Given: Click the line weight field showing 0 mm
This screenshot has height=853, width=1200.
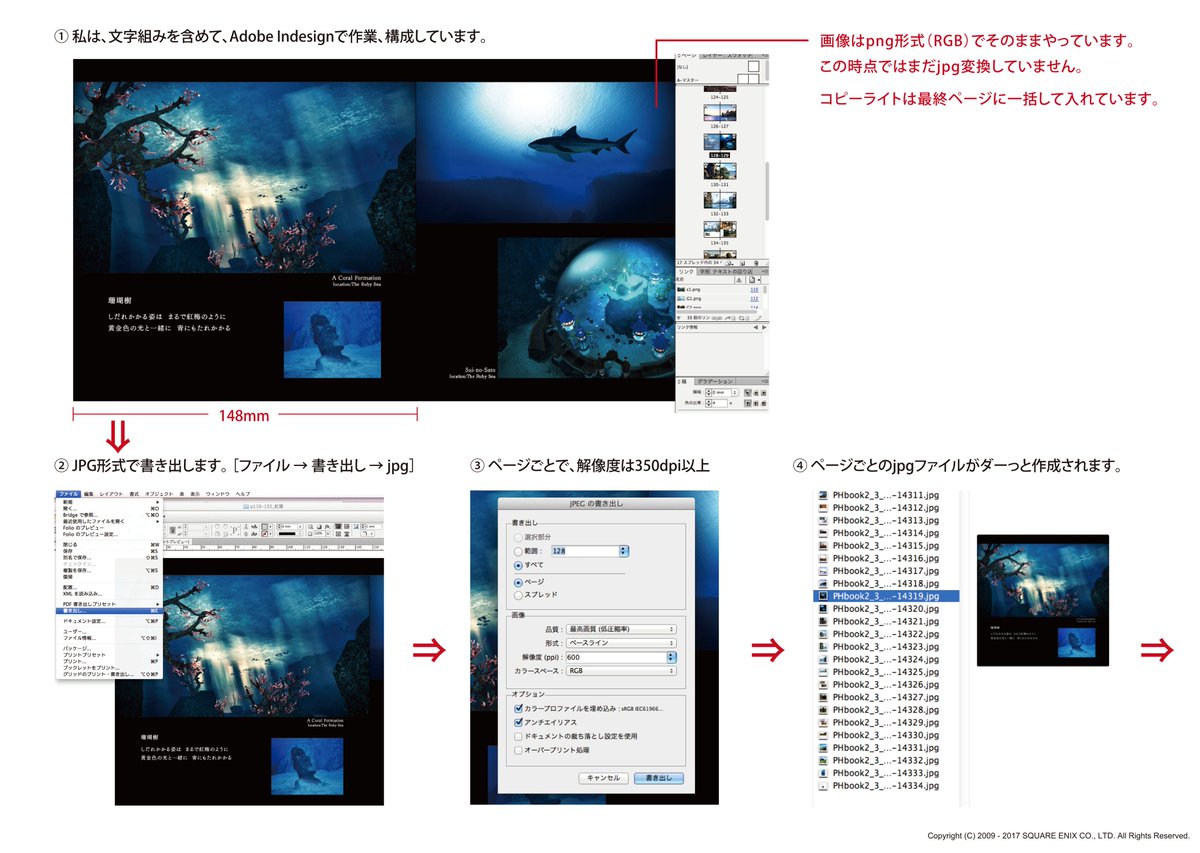Looking at the screenshot, I should [x=721, y=392].
